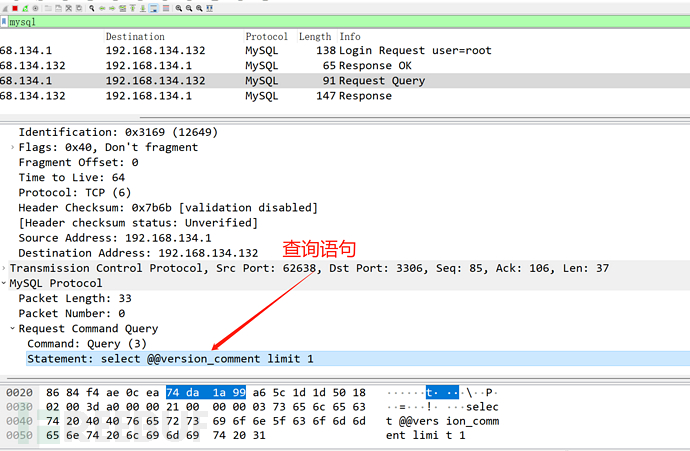Find a packet with the magnifier icon
The height and width of the screenshot is (451, 690).
pyautogui.click(x=92, y=8)
